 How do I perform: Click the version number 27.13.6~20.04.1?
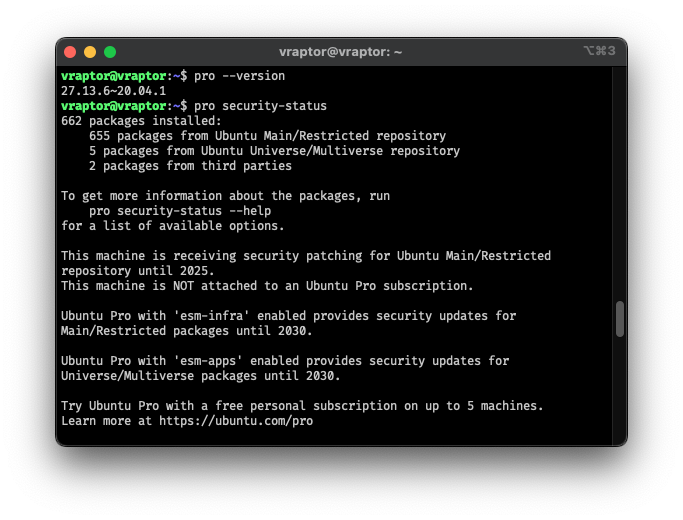point(113,91)
